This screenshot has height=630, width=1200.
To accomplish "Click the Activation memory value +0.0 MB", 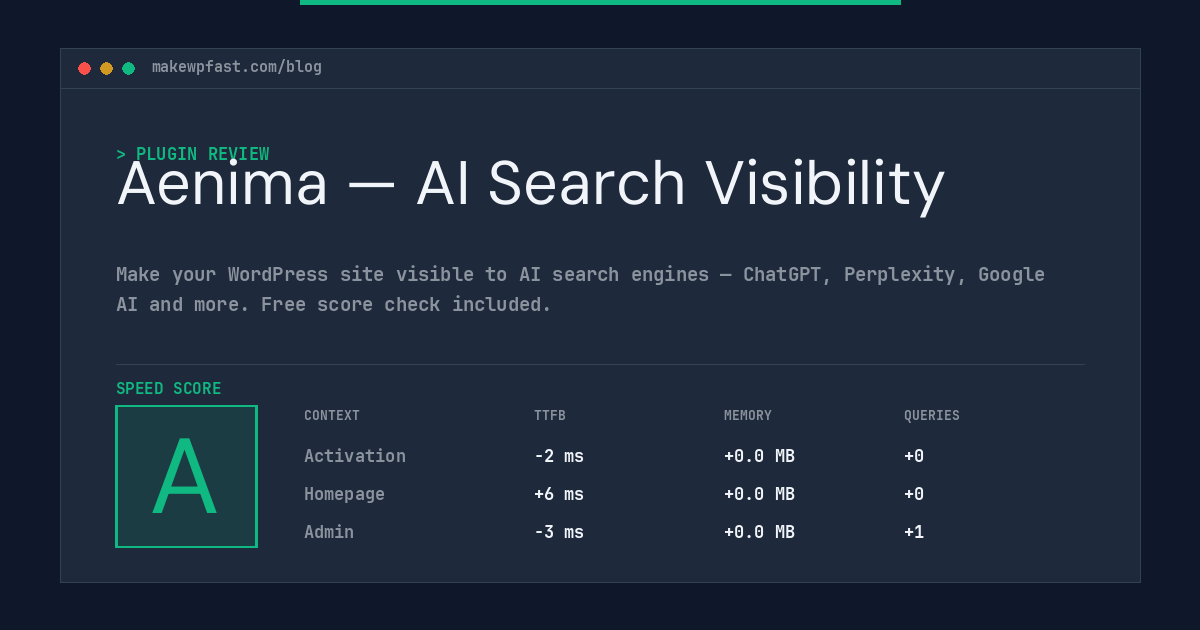I will coord(759,456).
